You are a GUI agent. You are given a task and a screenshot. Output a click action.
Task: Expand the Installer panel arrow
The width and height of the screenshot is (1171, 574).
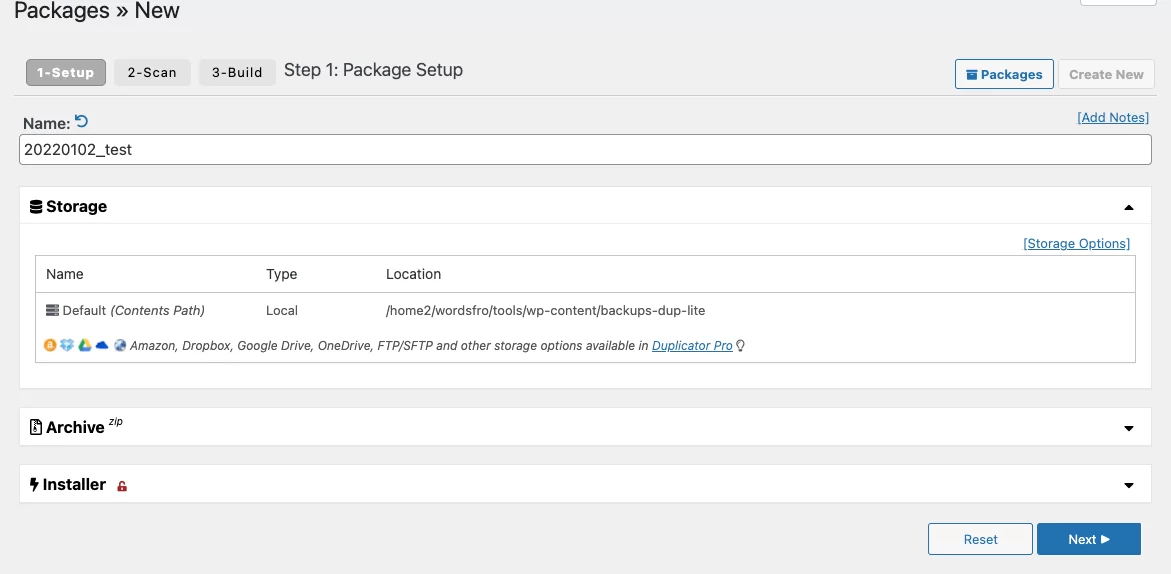point(1129,486)
